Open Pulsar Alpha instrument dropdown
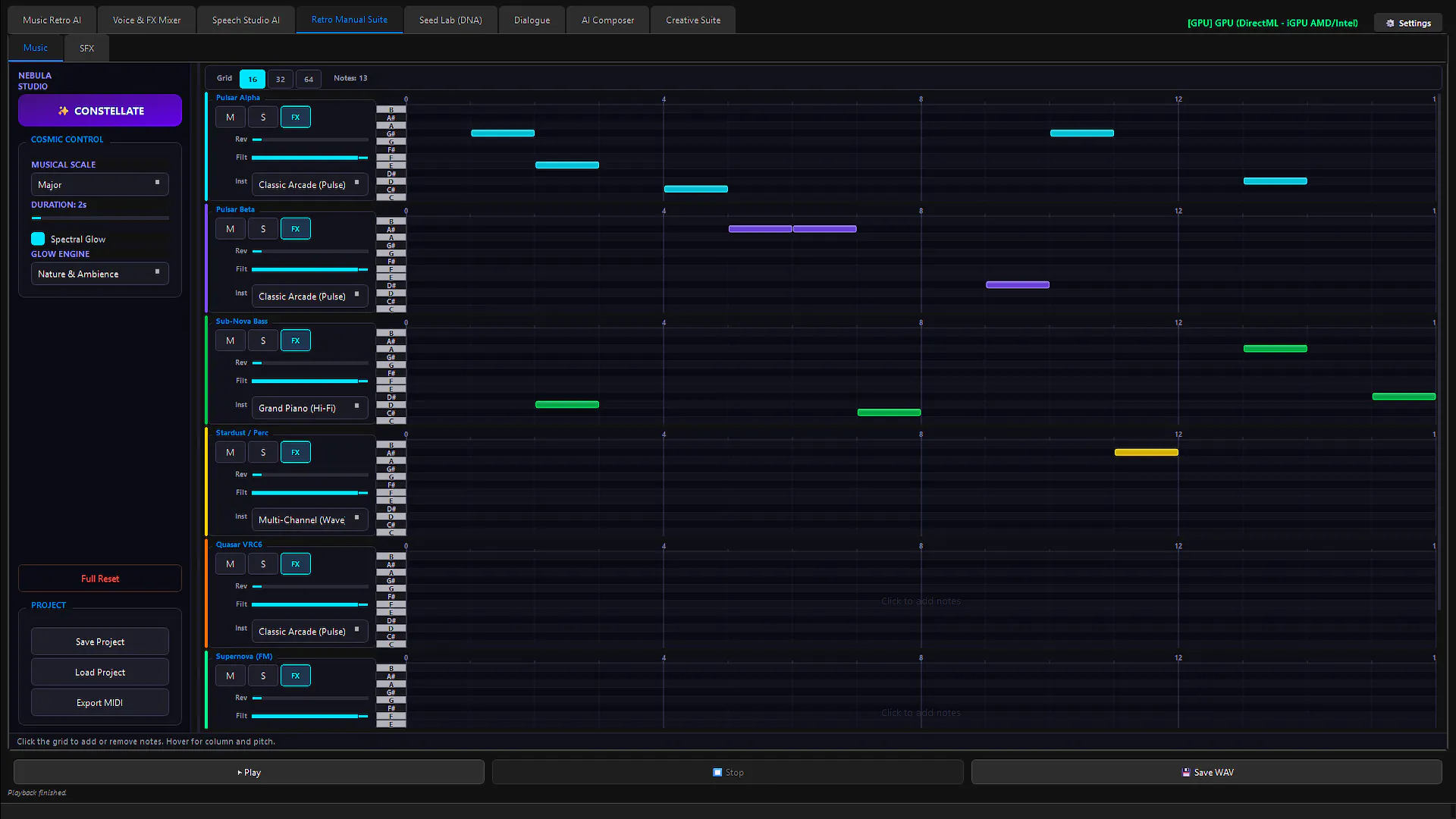This screenshot has height=819, width=1456. [309, 184]
